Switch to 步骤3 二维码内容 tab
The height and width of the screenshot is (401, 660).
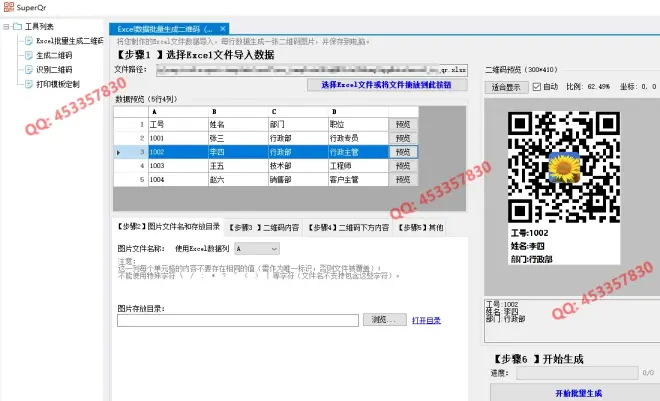point(264,227)
